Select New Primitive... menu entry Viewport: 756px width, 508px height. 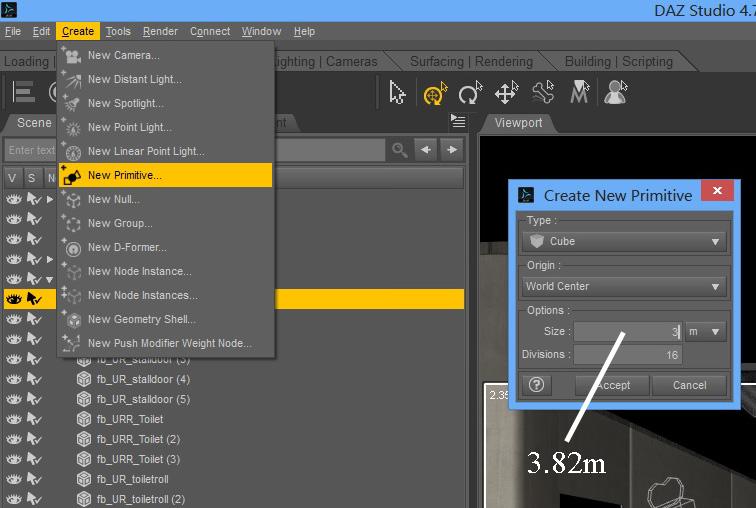tap(165, 175)
